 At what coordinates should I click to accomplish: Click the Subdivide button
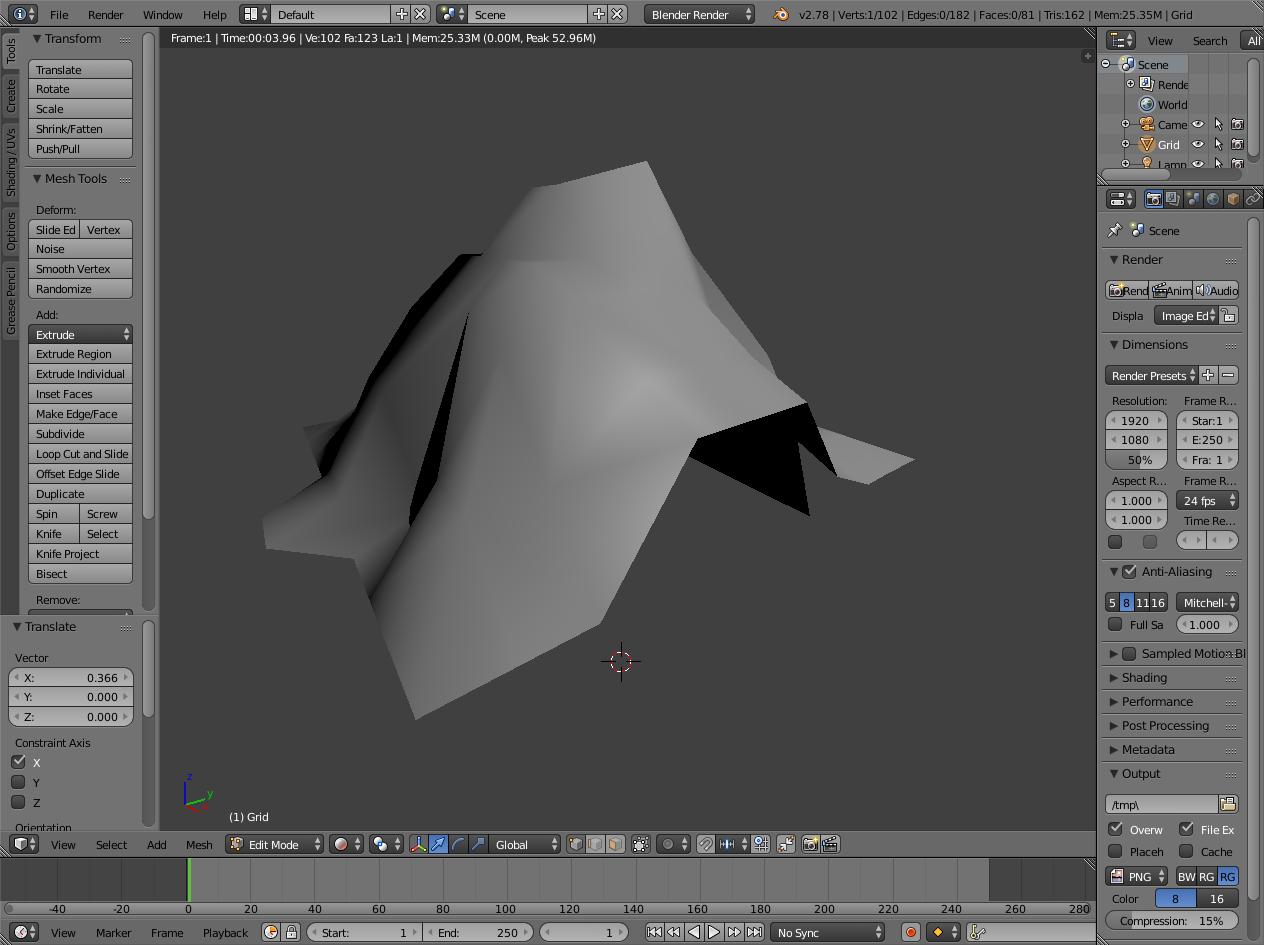click(80, 434)
